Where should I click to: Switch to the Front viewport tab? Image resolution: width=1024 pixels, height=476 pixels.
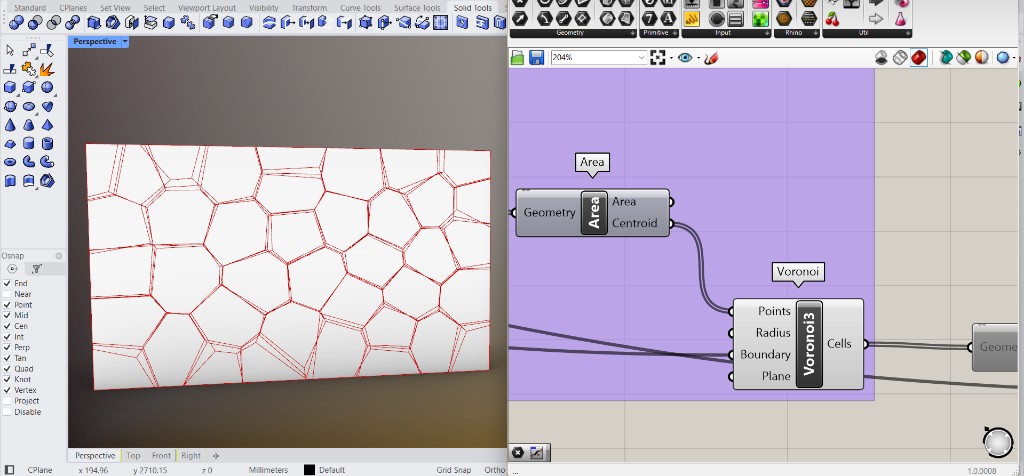(161, 456)
